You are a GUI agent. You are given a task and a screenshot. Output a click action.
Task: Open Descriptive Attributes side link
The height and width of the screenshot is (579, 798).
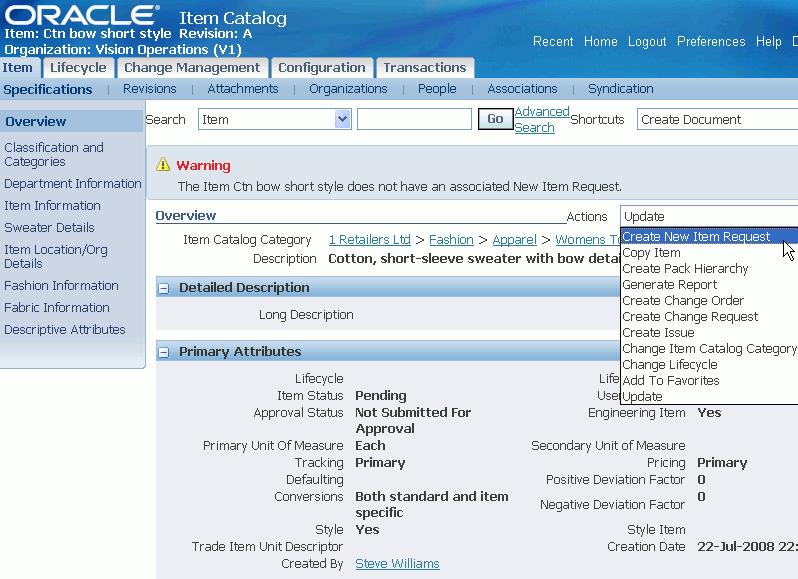65,330
